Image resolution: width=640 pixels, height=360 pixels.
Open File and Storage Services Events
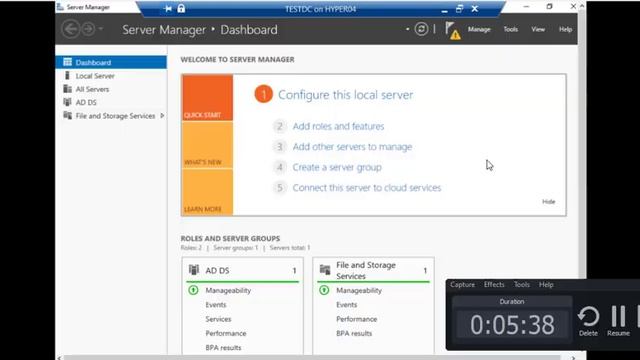tap(347, 305)
